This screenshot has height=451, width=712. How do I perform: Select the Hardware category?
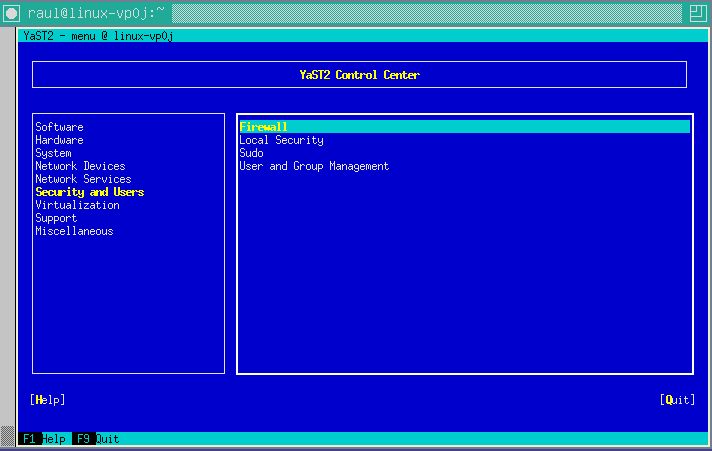pos(59,140)
